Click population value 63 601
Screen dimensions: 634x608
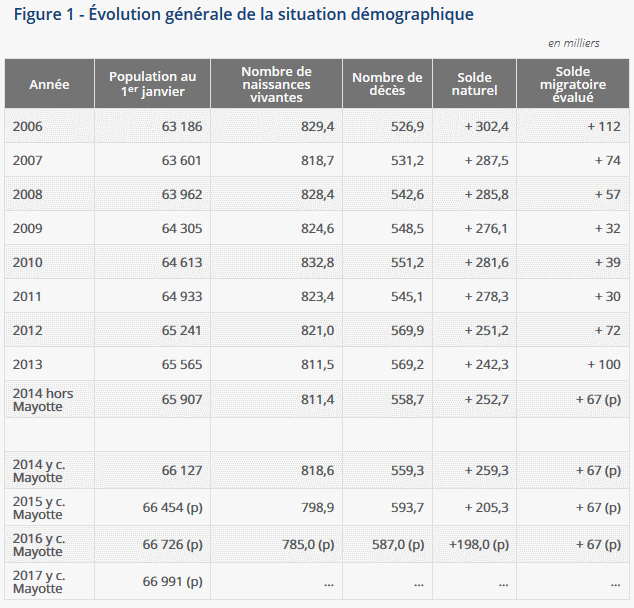coord(182,160)
